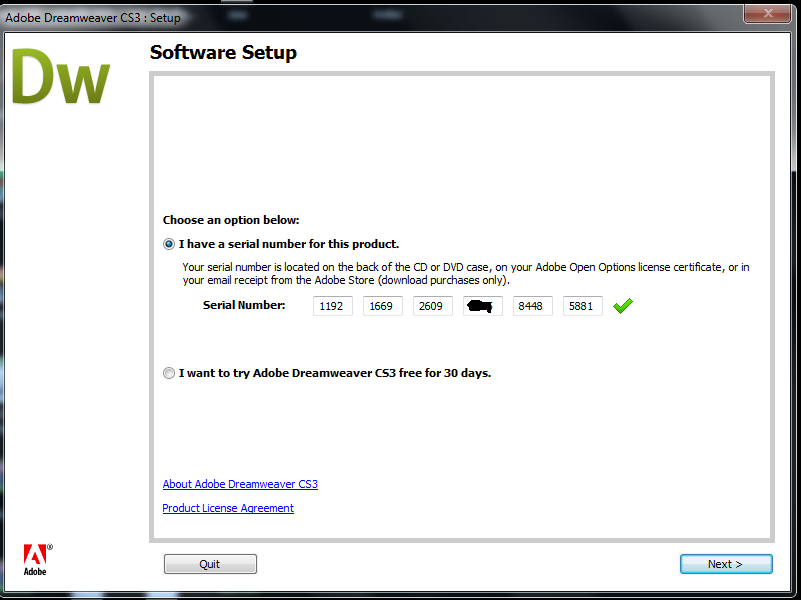Click the Adobe logo at bottom left
This screenshot has width=801, height=600.
[37, 560]
